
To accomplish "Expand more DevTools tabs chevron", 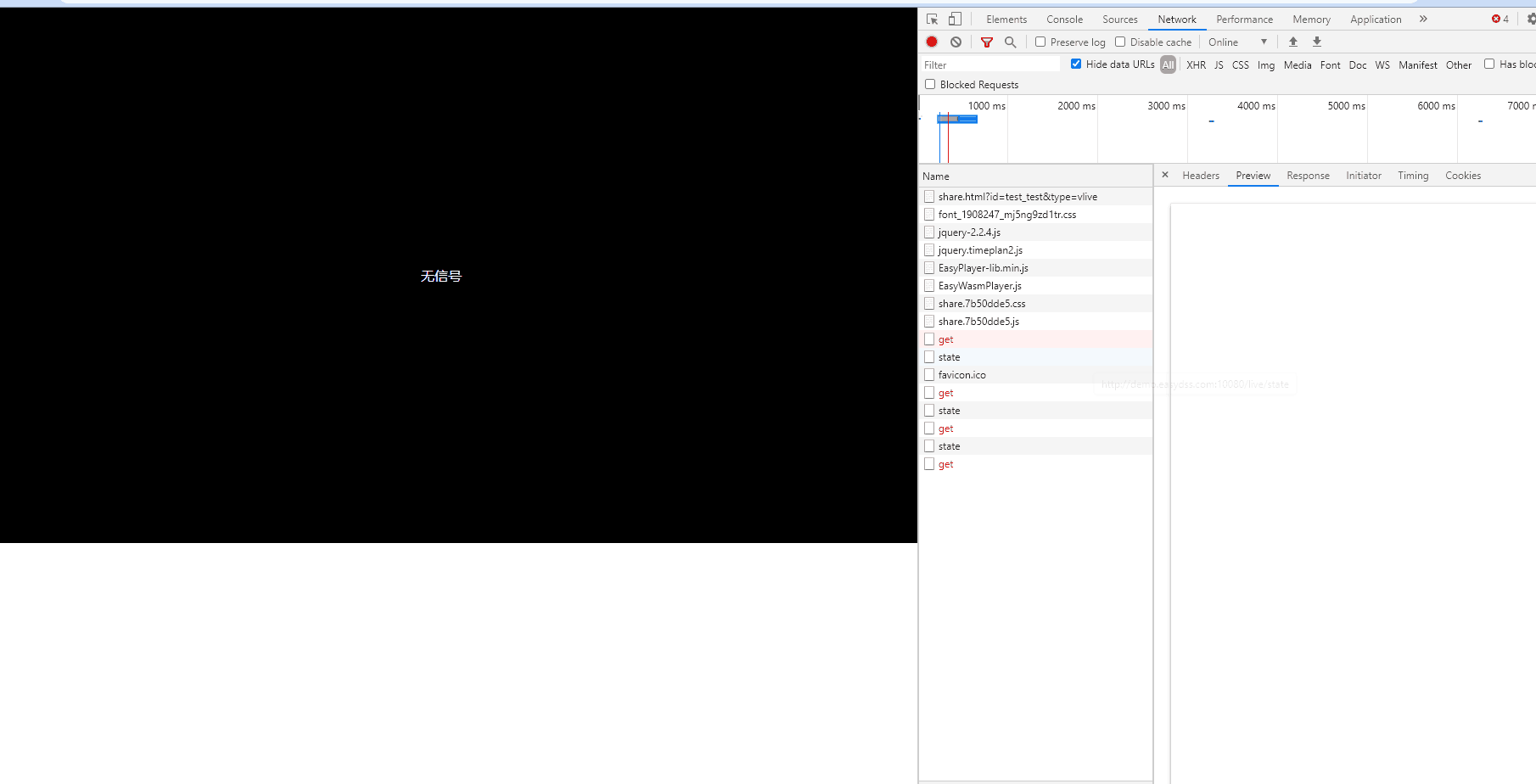I will (1423, 19).
